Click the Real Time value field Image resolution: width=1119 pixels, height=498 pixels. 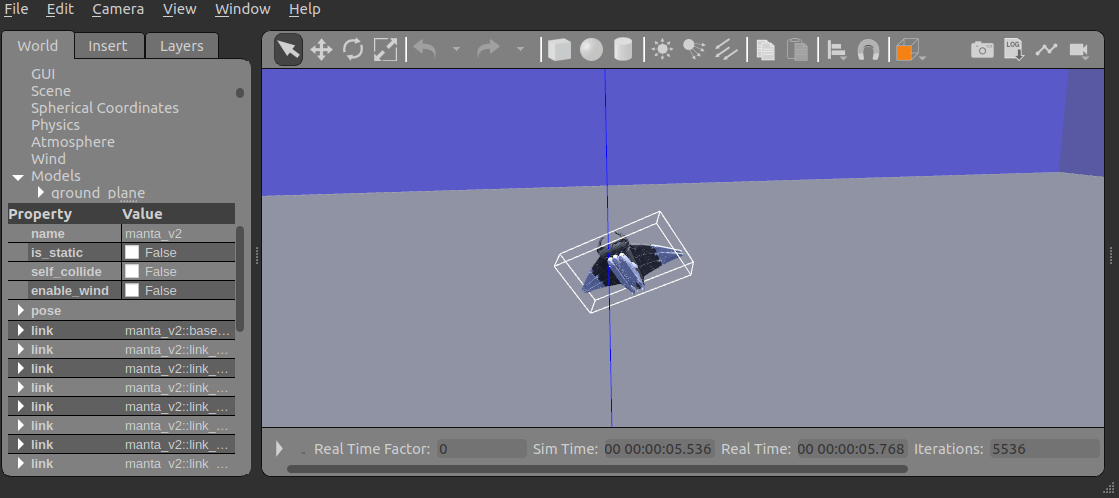click(852, 449)
